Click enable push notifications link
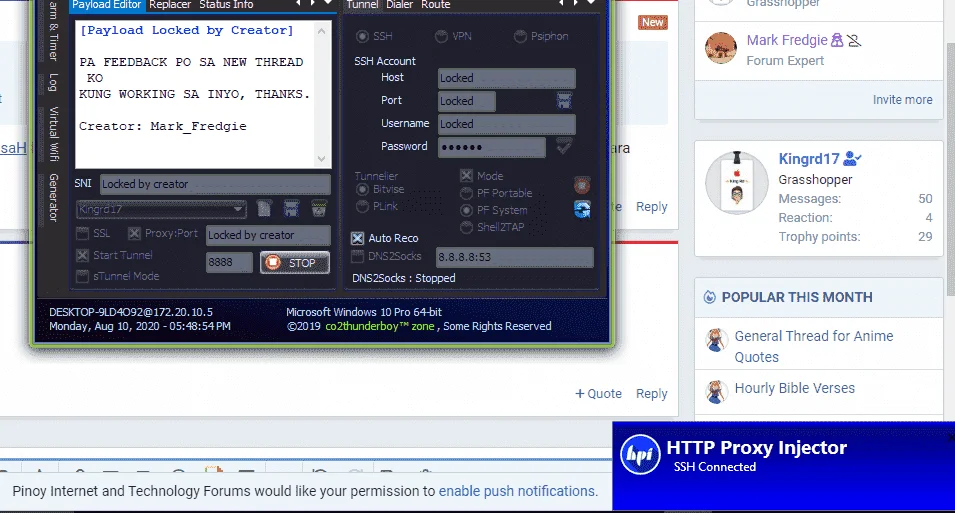The height and width of the screenshot is (513, 955). pos(516,491)
